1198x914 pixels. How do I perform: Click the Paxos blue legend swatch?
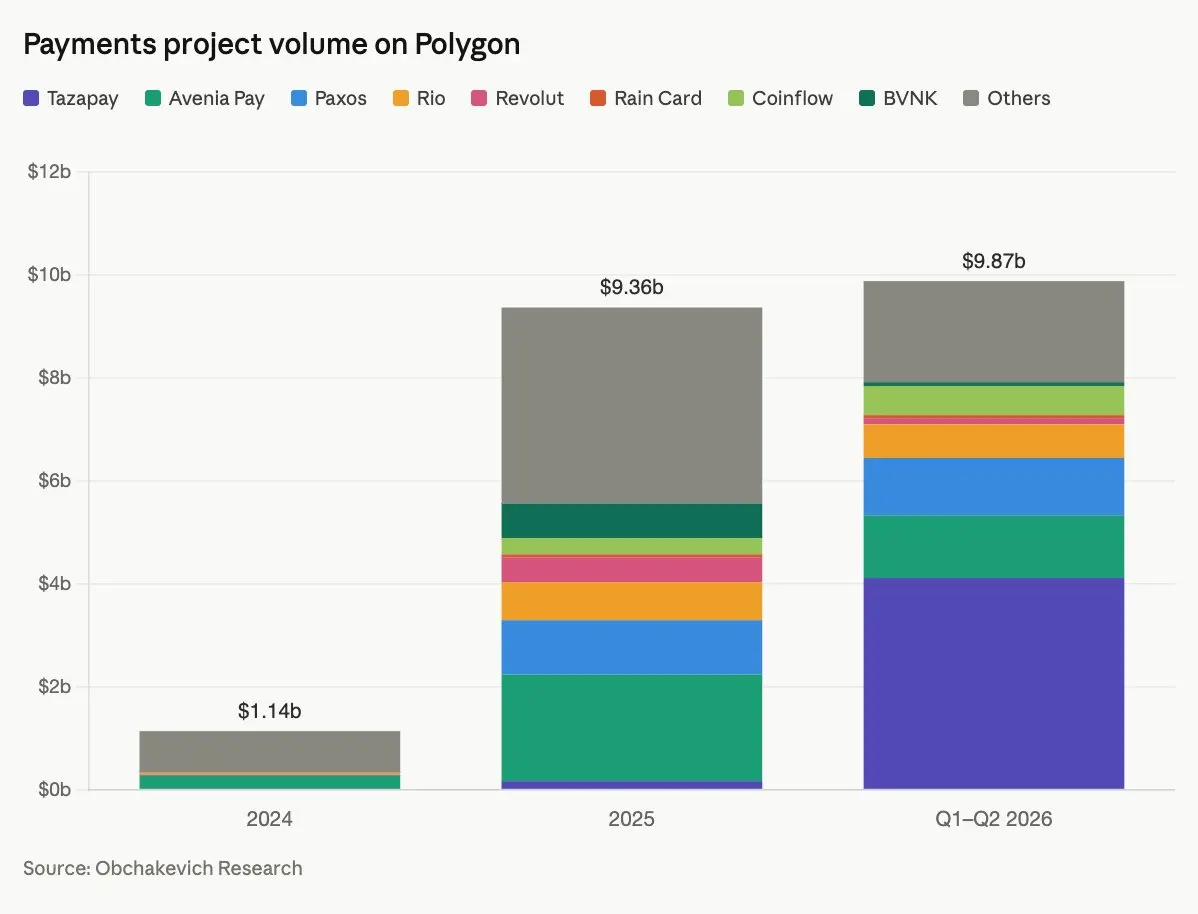[299, 98]
